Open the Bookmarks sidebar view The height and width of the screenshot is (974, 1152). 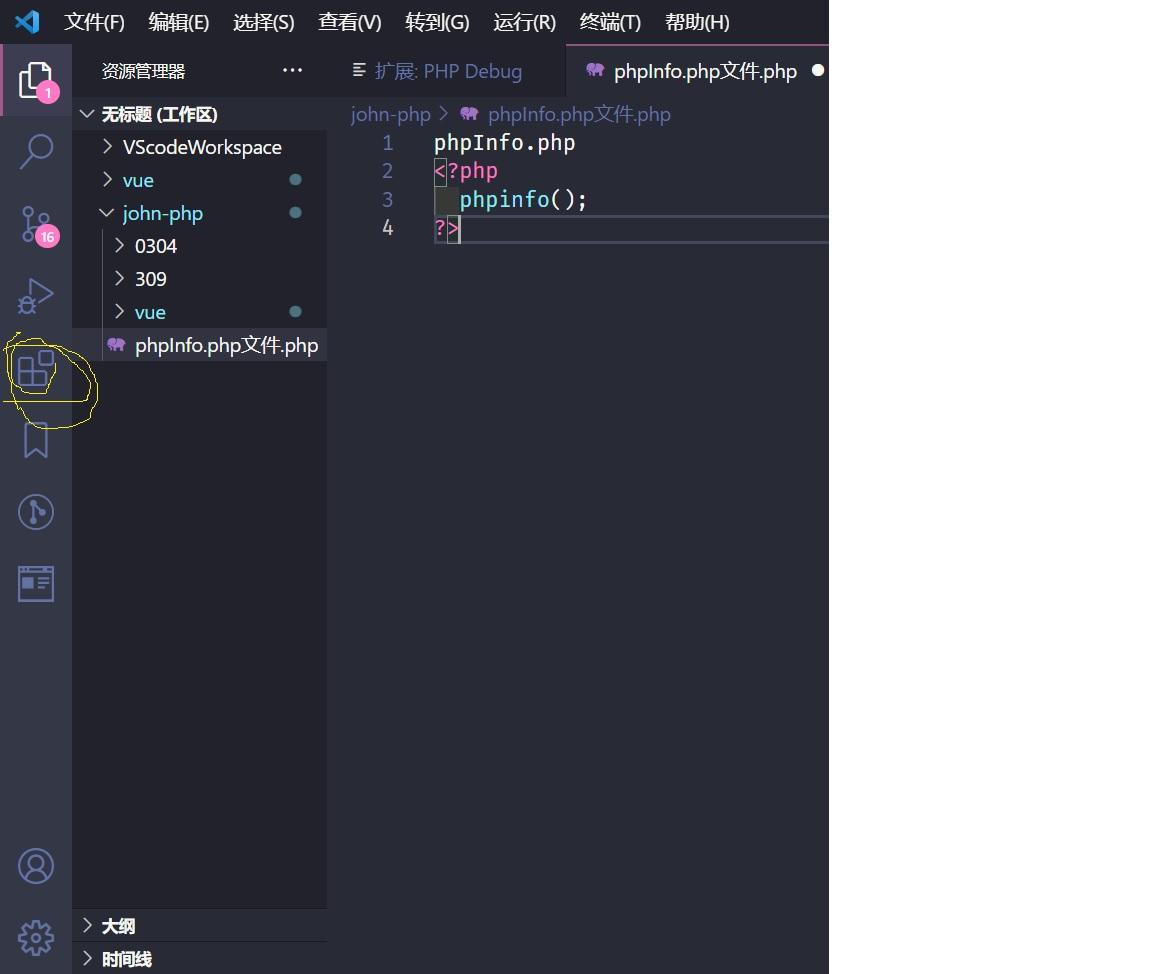(36, 440)
